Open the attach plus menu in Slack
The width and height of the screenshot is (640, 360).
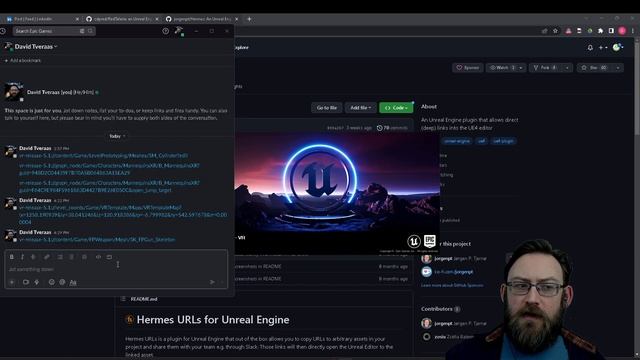tap(12, 282)
